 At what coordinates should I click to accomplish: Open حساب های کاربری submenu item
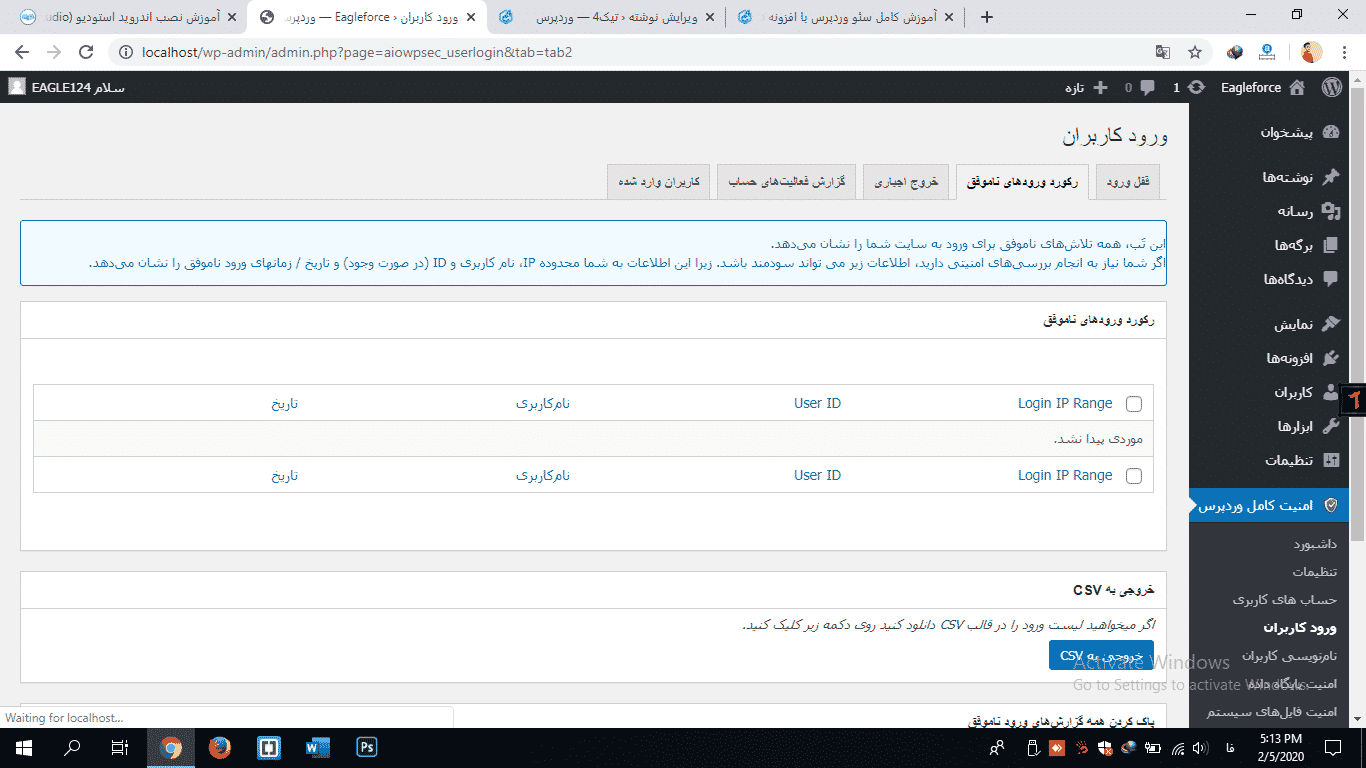tap(1284, 600)
